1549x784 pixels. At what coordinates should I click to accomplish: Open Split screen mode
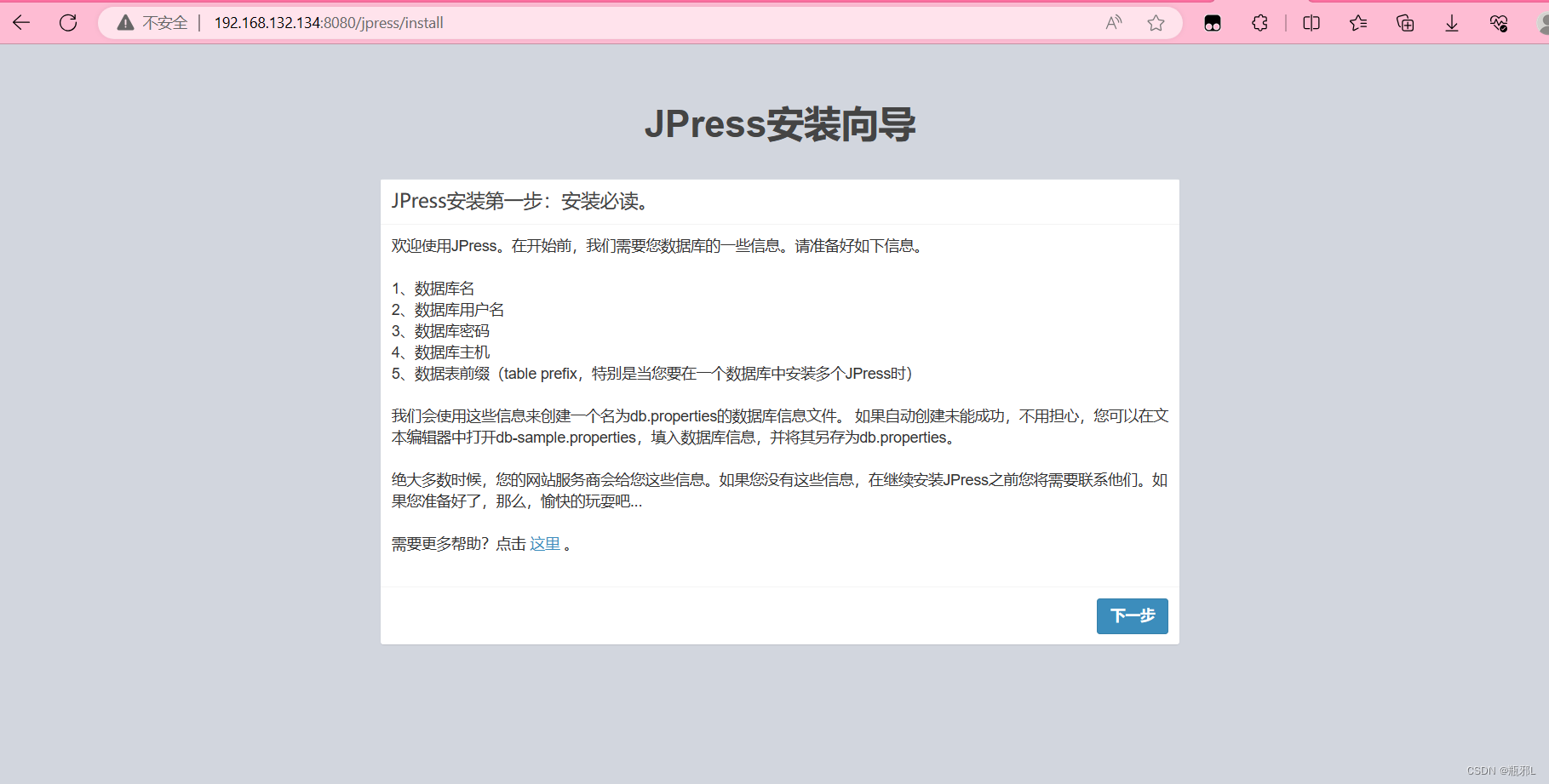[x=1310, y=23]
